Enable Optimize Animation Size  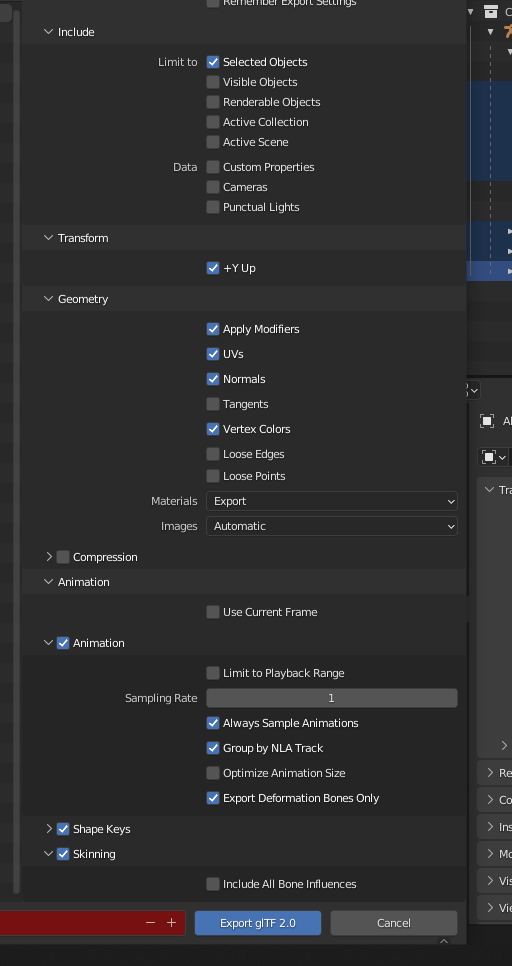point(213,773)
